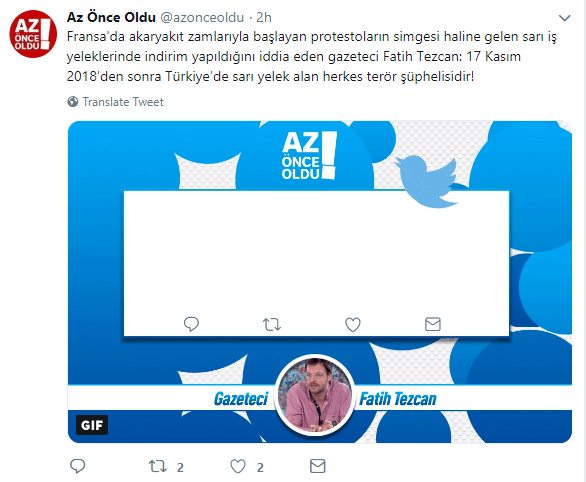Click the Az Önce Oldu logo in GIF
The width and height of the screenshot is (586, 482).
[309, 155]
